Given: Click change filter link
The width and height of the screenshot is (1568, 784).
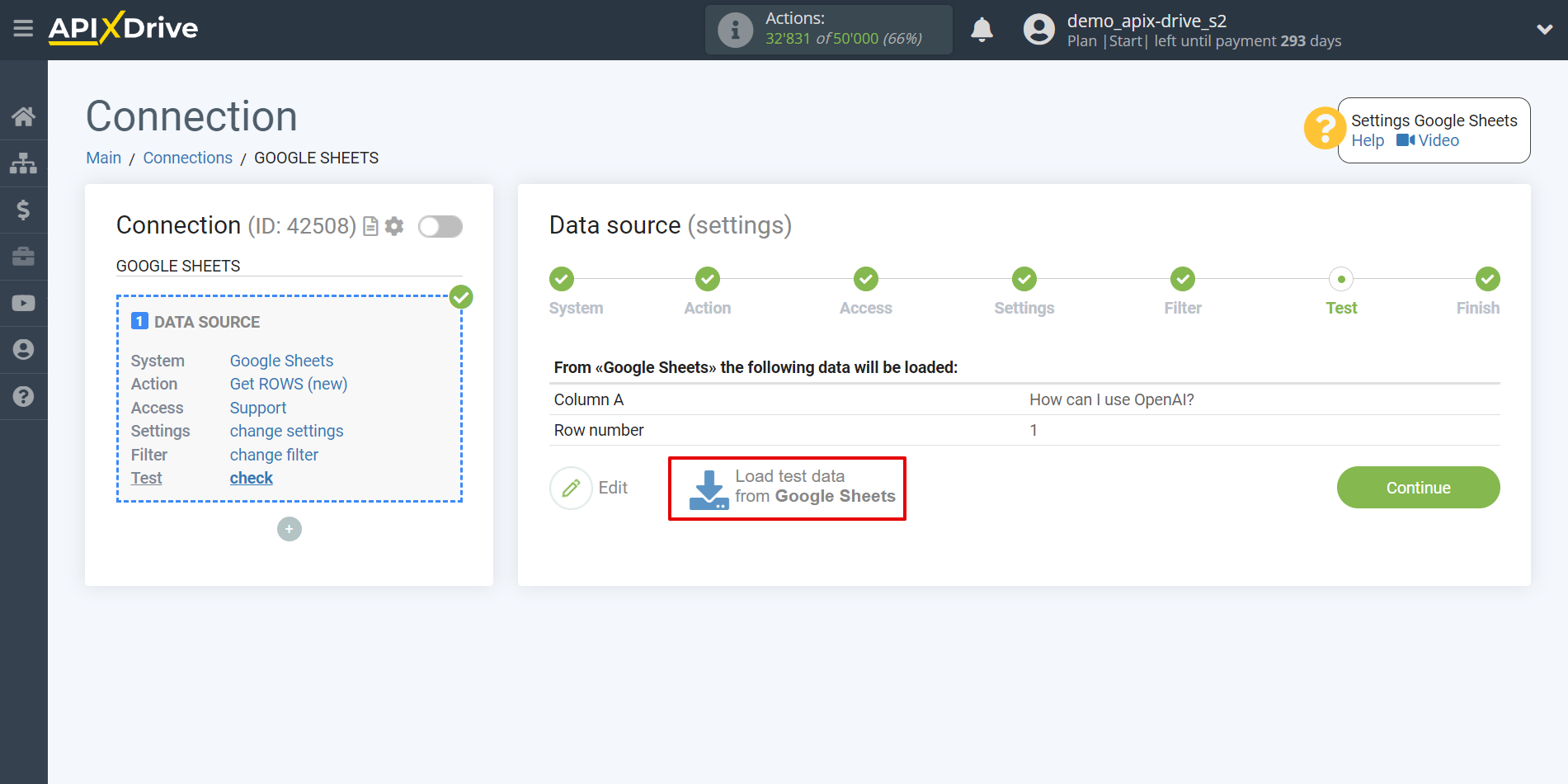Looking at the screenshot, I should tap(274, 455).
